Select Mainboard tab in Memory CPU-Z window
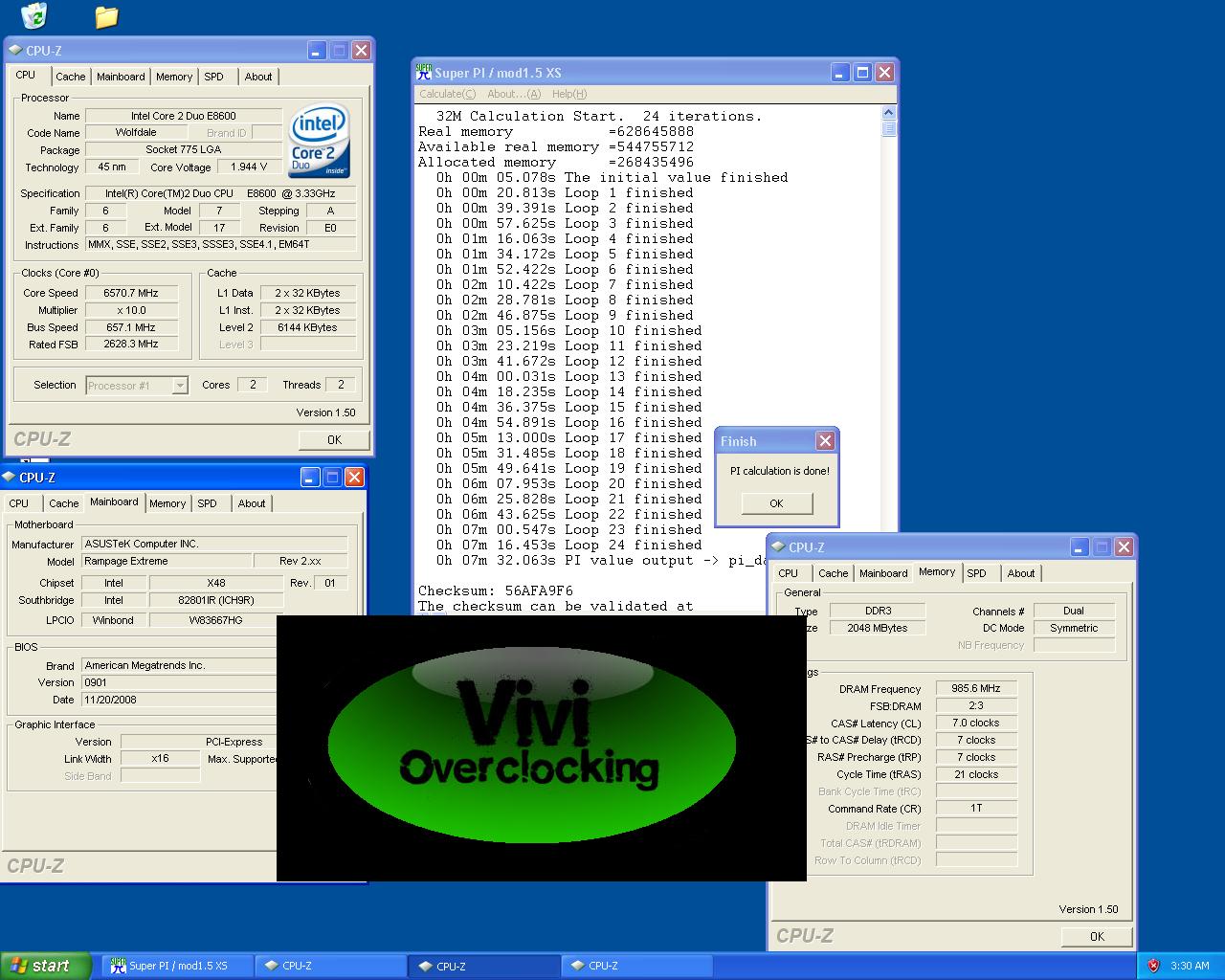 pos(883,573)
